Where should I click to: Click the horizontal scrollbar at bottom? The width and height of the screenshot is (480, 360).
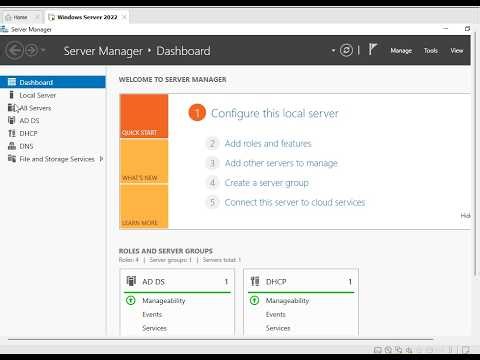tap(220, 339)
